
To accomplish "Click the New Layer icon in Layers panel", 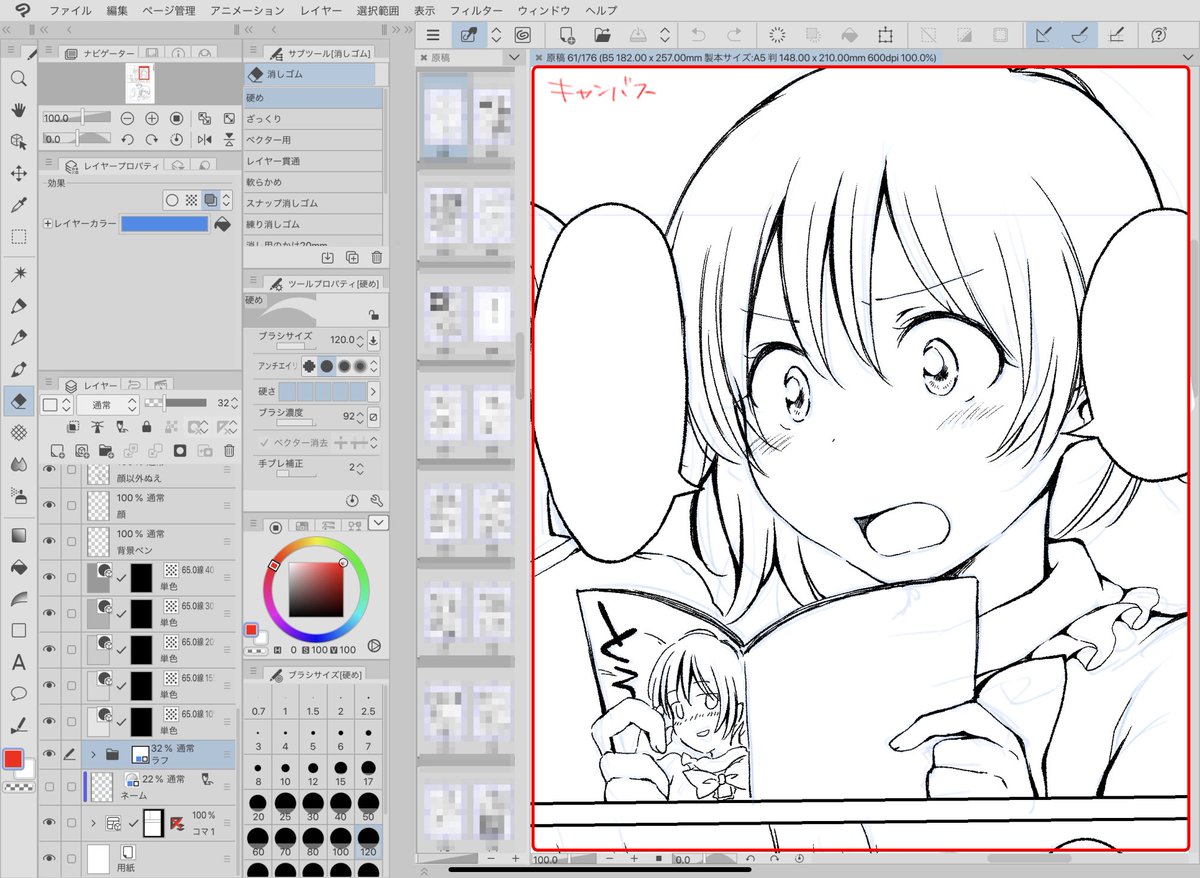I will pyautogui.click(x=58, y=450).
